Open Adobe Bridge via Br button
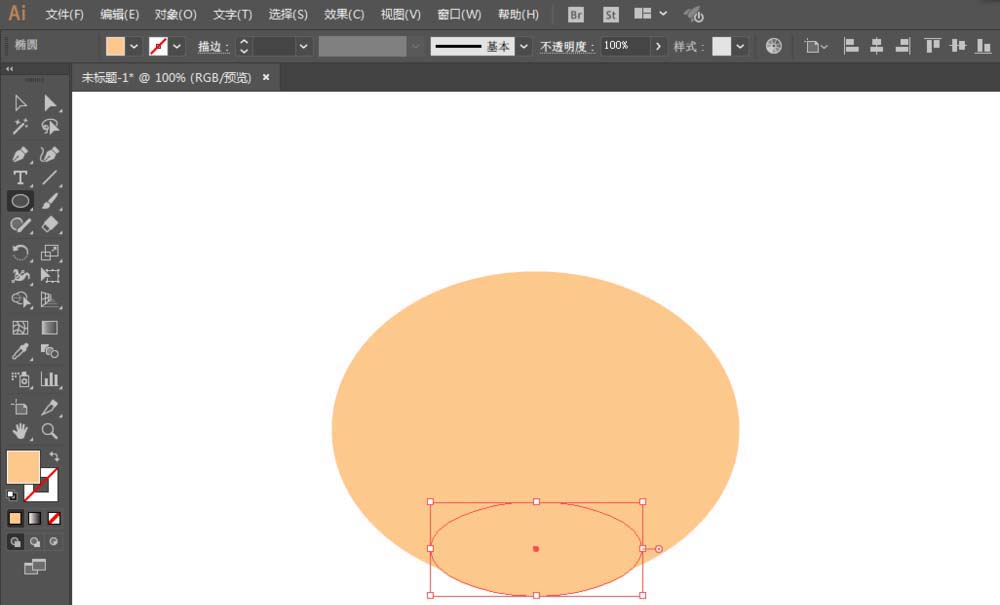Screen dimensions: 1000x605 (x=575, y=15)
